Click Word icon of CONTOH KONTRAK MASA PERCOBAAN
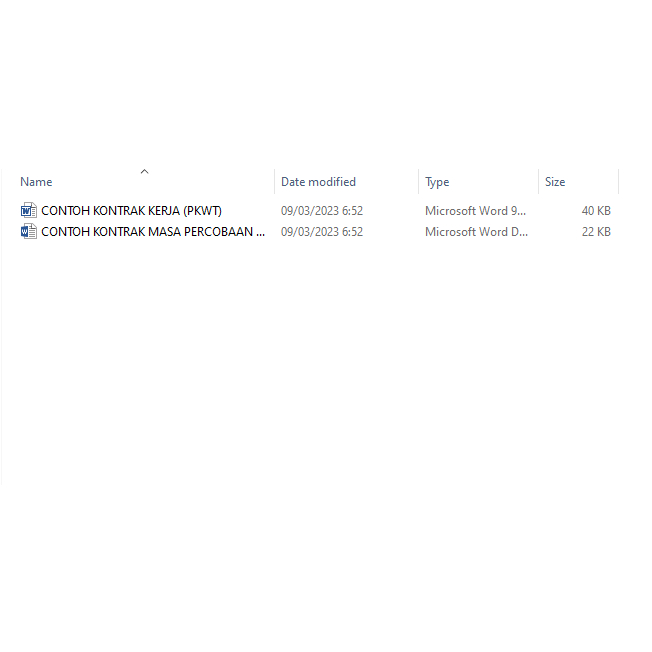Viewport: 652px width, 652px height. tap(29, 232)
